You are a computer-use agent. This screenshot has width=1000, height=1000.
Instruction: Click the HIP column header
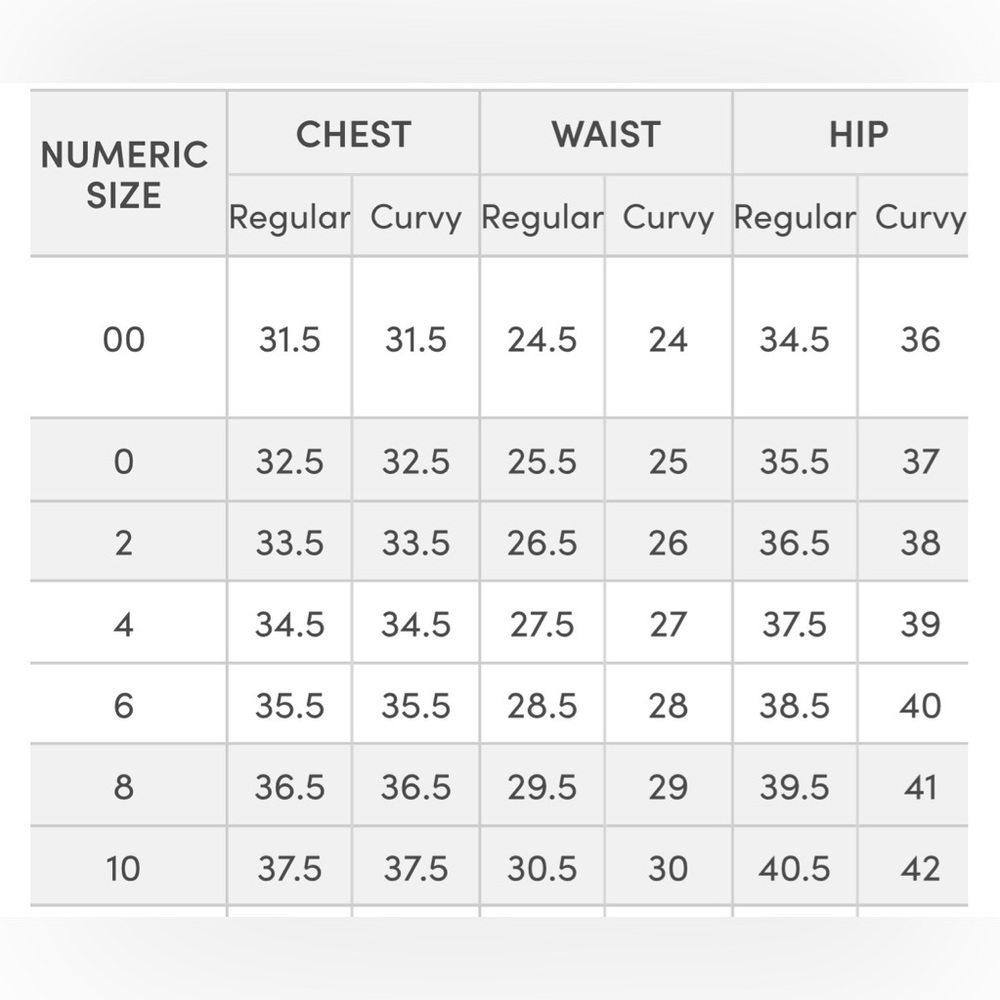click(858, 135)
